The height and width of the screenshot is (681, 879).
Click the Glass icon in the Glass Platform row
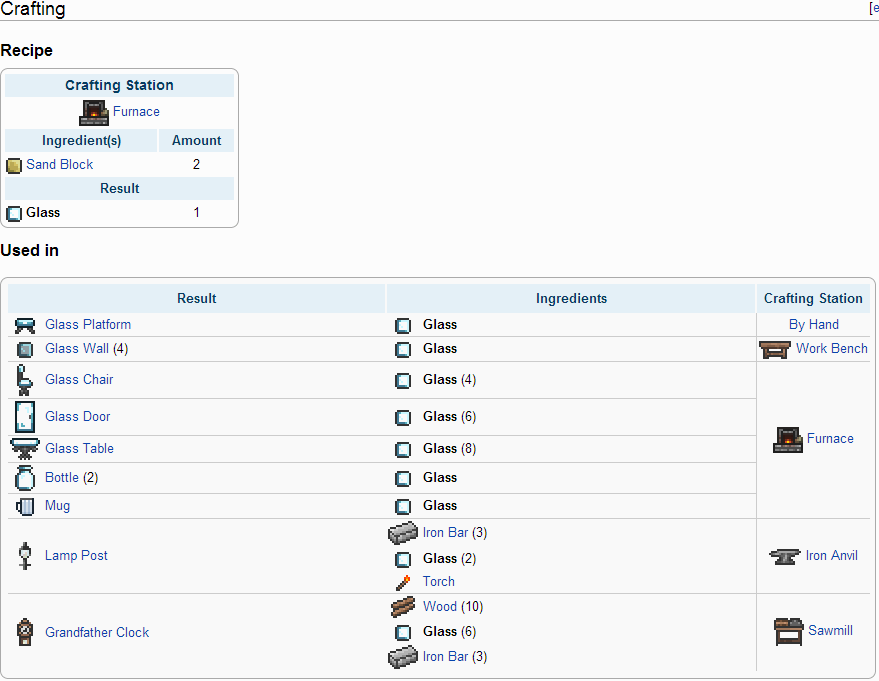(403, 326)
